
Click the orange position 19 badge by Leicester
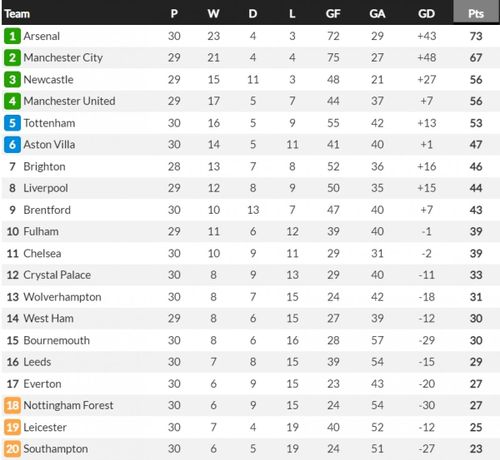point(12,427)
